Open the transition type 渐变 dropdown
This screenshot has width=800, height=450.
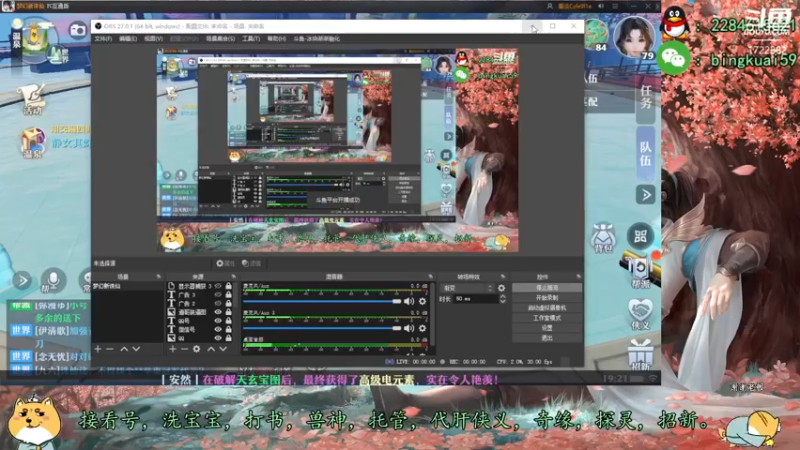coord(467,288)
